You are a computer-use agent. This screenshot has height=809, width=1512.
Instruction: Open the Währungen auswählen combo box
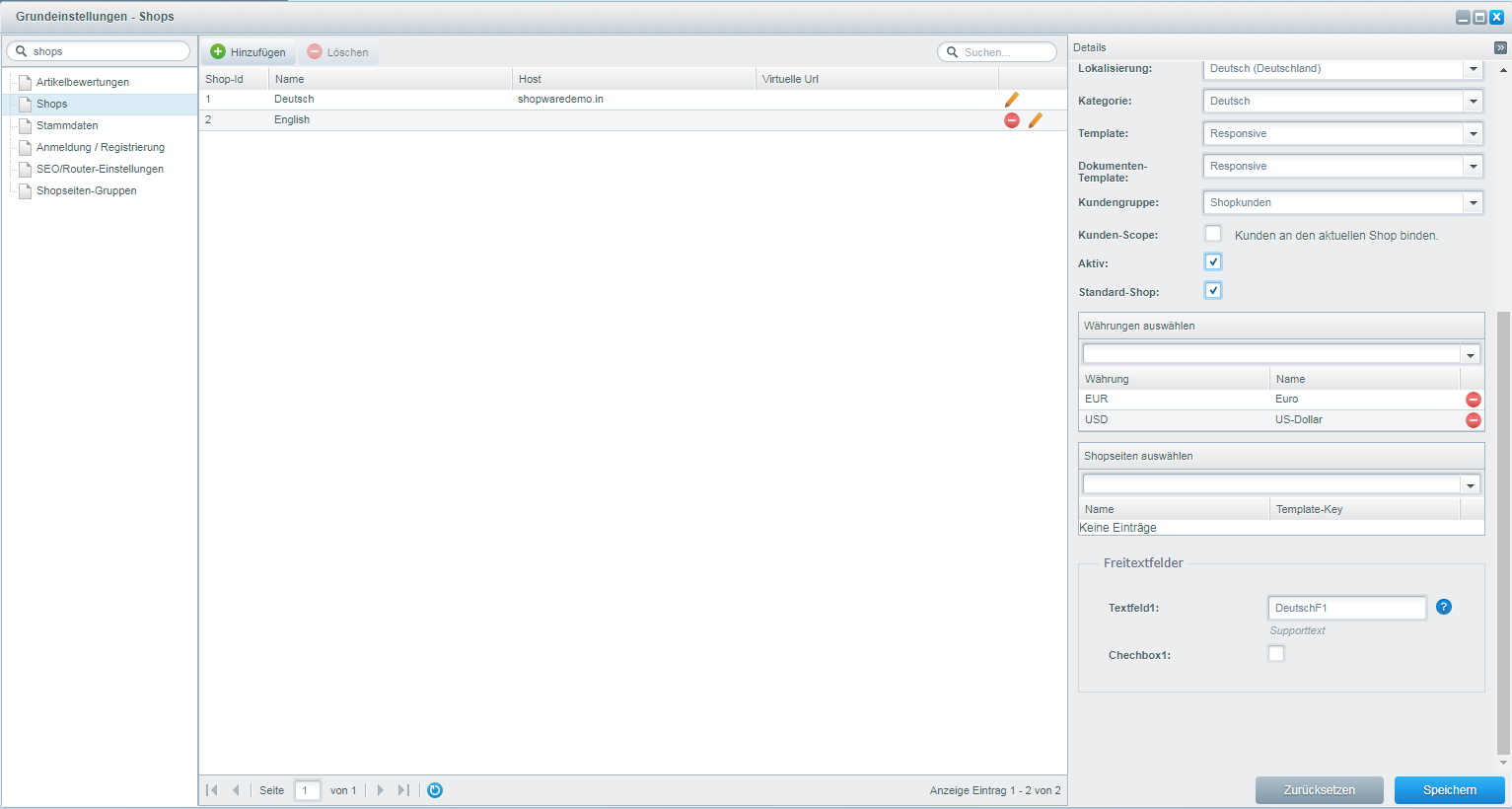1471,355
